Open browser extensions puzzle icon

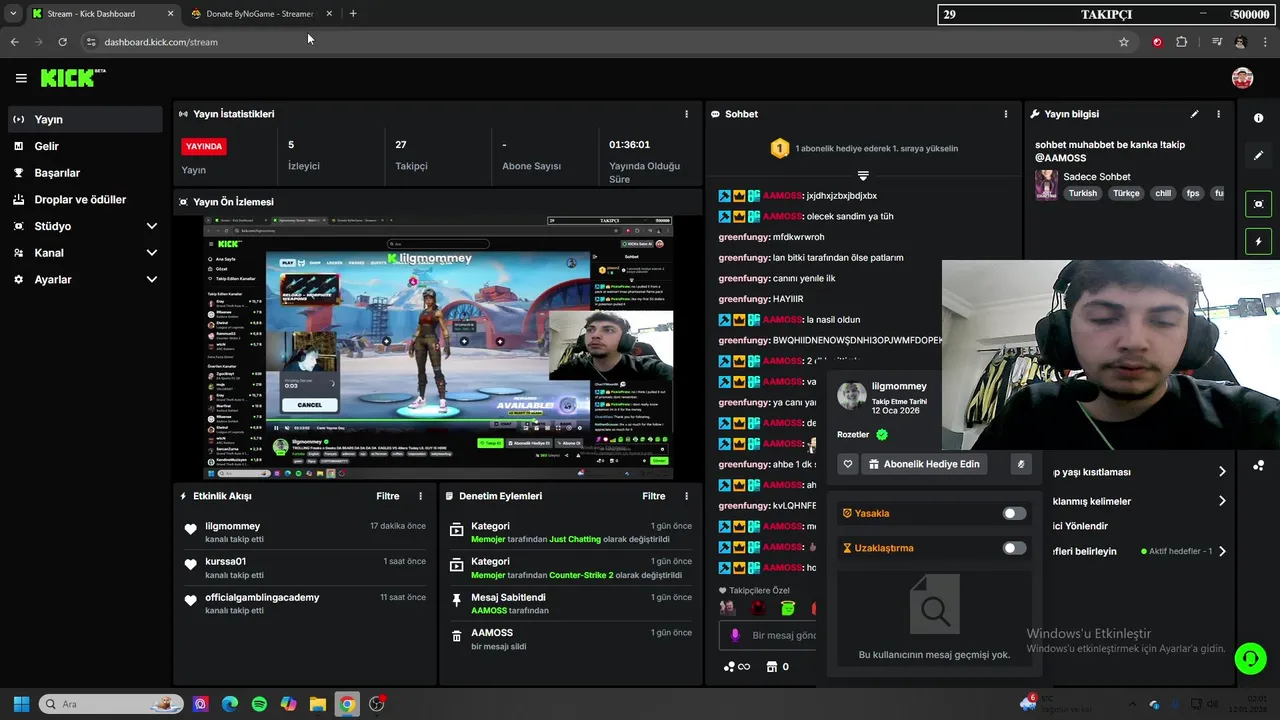pyautogui.click(x=1182, y=42)
